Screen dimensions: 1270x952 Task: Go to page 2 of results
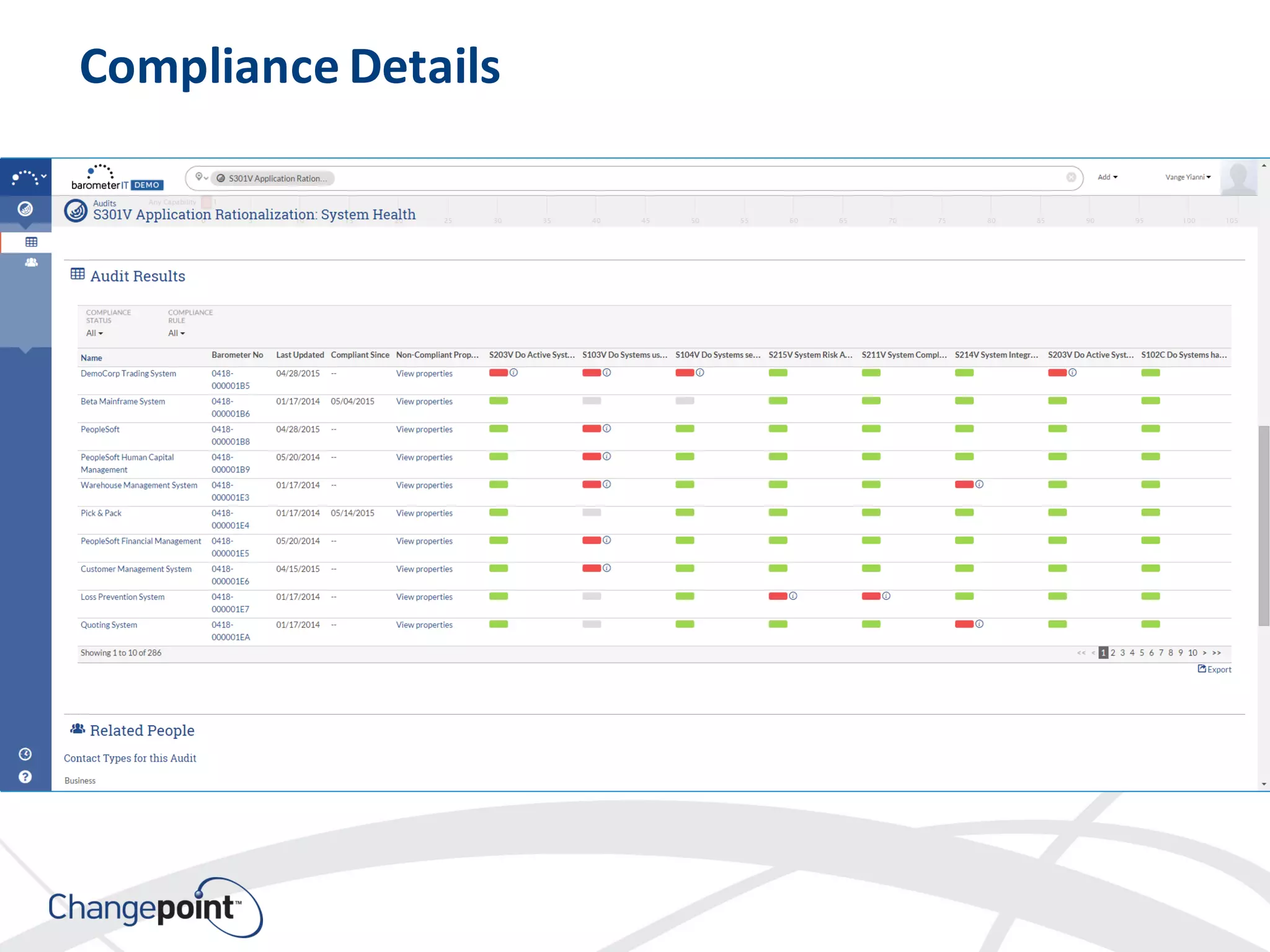[x=1113, y=653]
